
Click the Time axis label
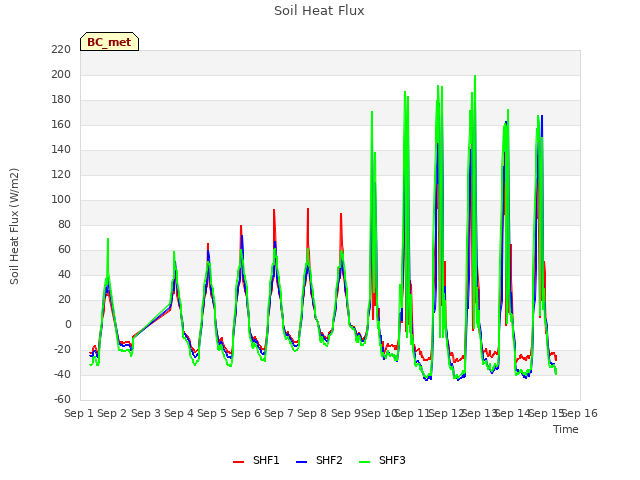point(566,429)
